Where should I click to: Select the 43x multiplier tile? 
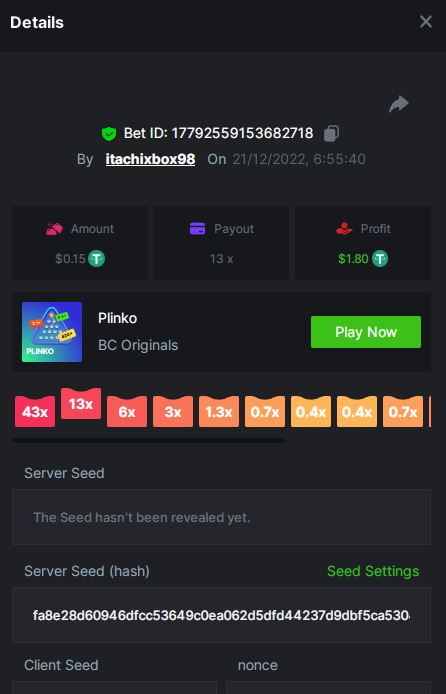click(x=35, y=412)
